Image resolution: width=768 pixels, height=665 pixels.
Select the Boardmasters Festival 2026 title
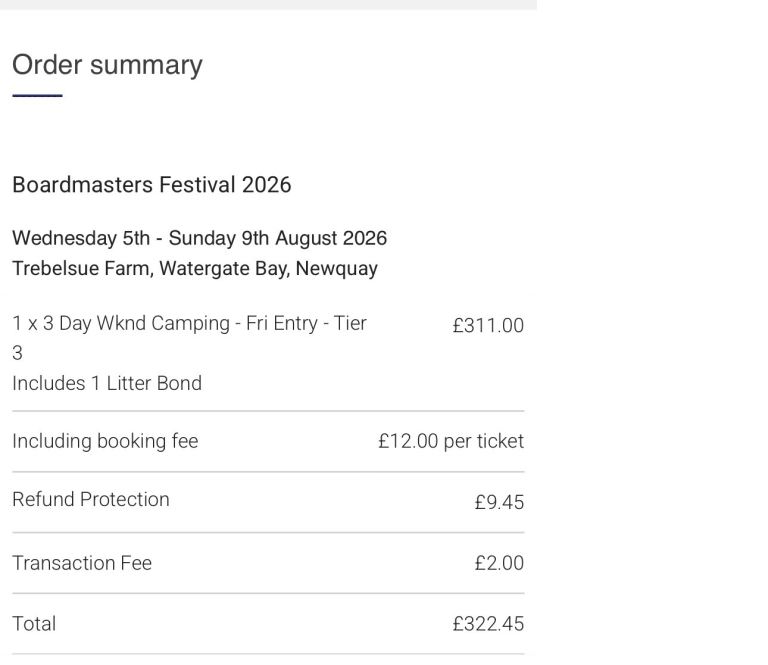click(x=151, y=185)
